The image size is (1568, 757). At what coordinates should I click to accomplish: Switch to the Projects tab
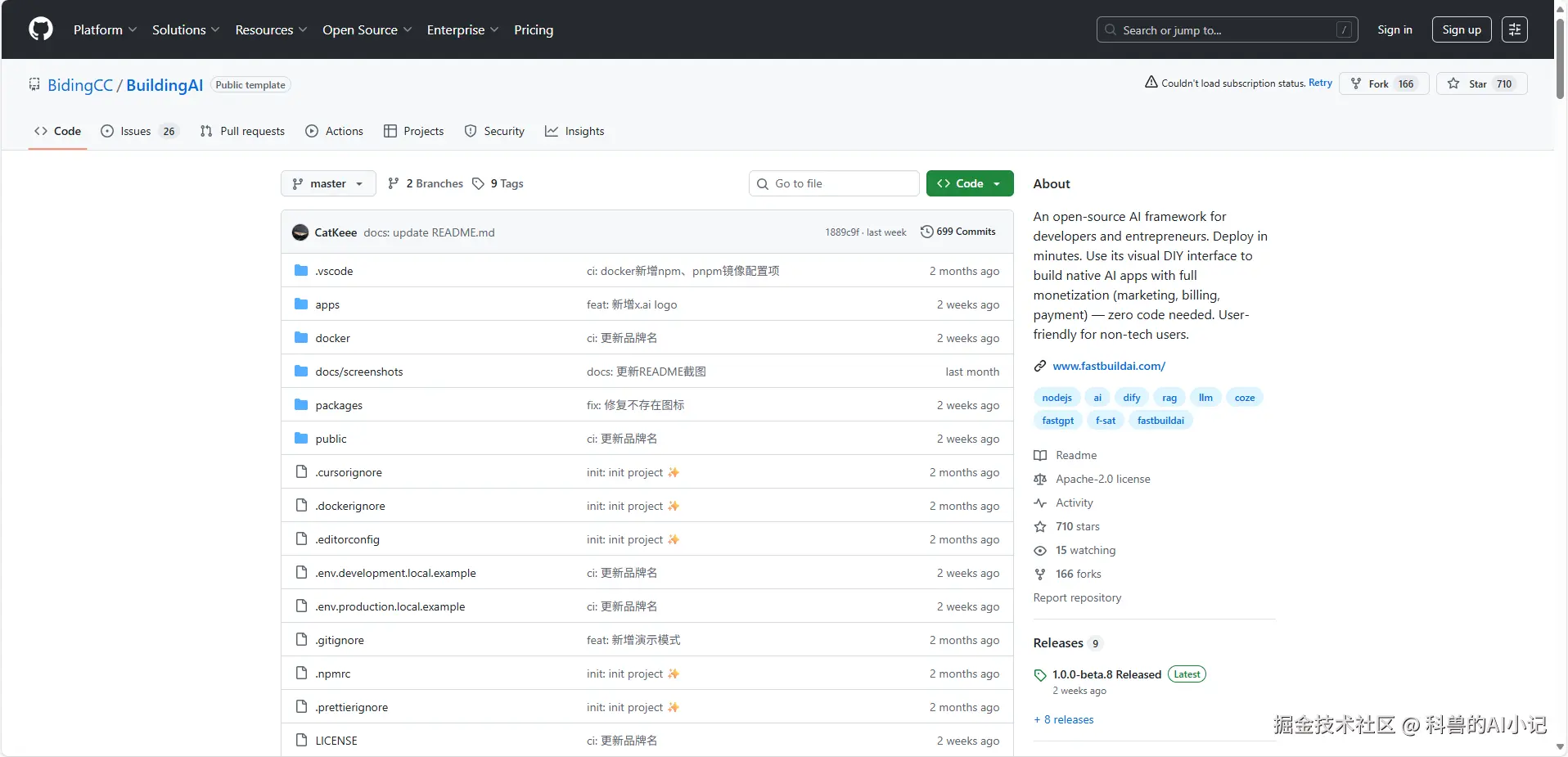[413, 131]
